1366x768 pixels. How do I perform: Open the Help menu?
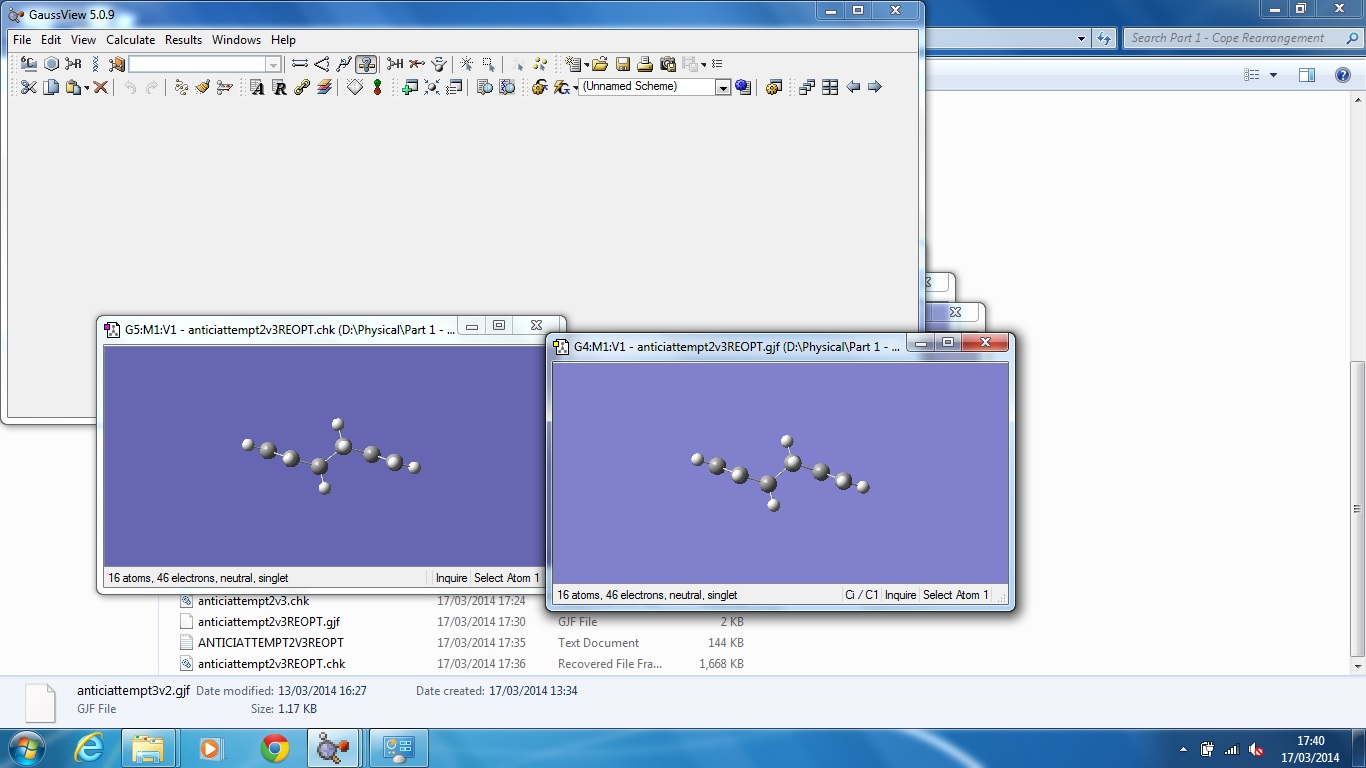(283, 40)
